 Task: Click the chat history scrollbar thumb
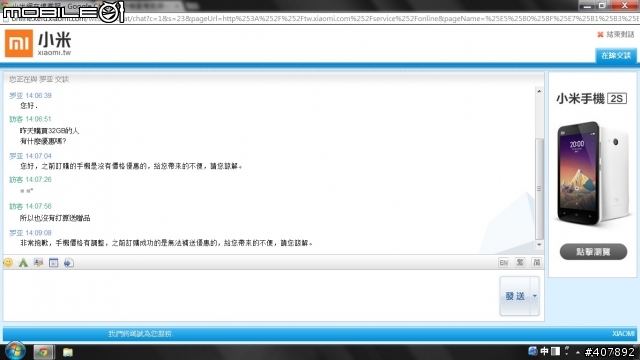click(x=539, y=189)
